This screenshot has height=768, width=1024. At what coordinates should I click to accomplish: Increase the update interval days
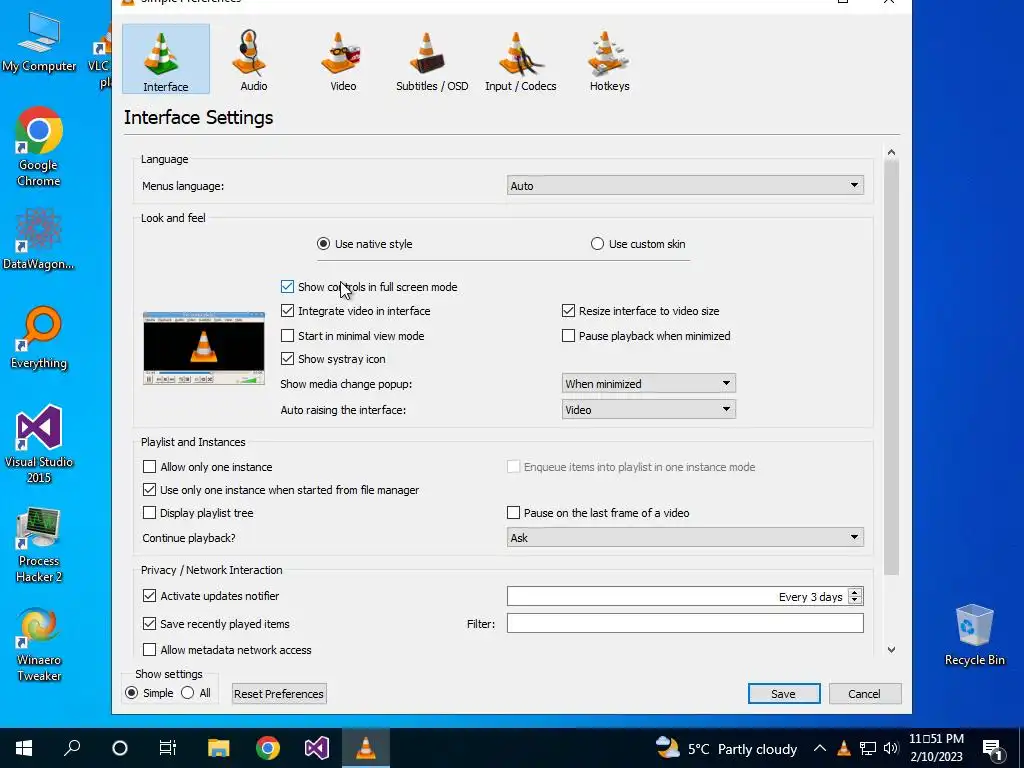(x=855, y=592)
